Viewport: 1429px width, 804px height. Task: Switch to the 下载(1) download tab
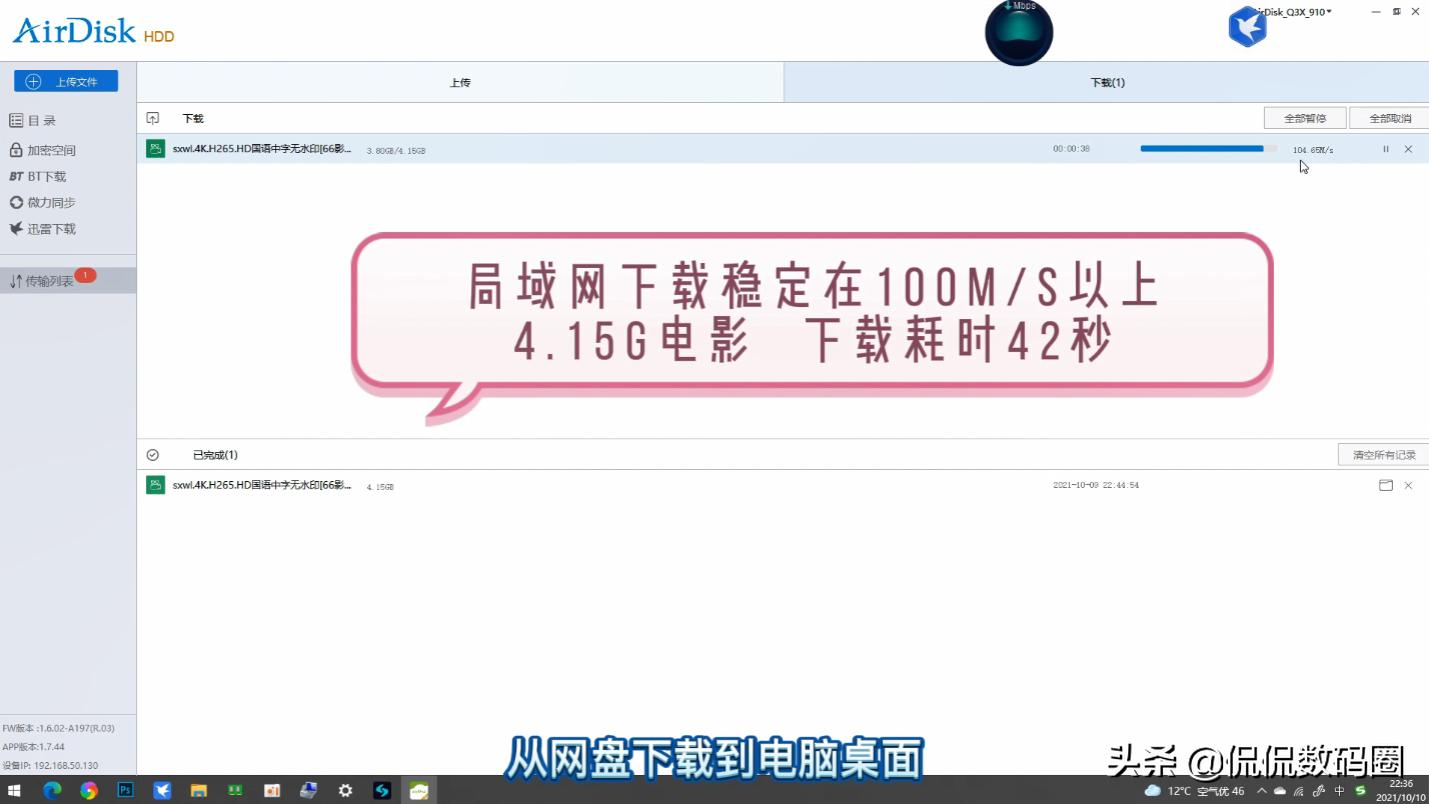[1108, 82]
